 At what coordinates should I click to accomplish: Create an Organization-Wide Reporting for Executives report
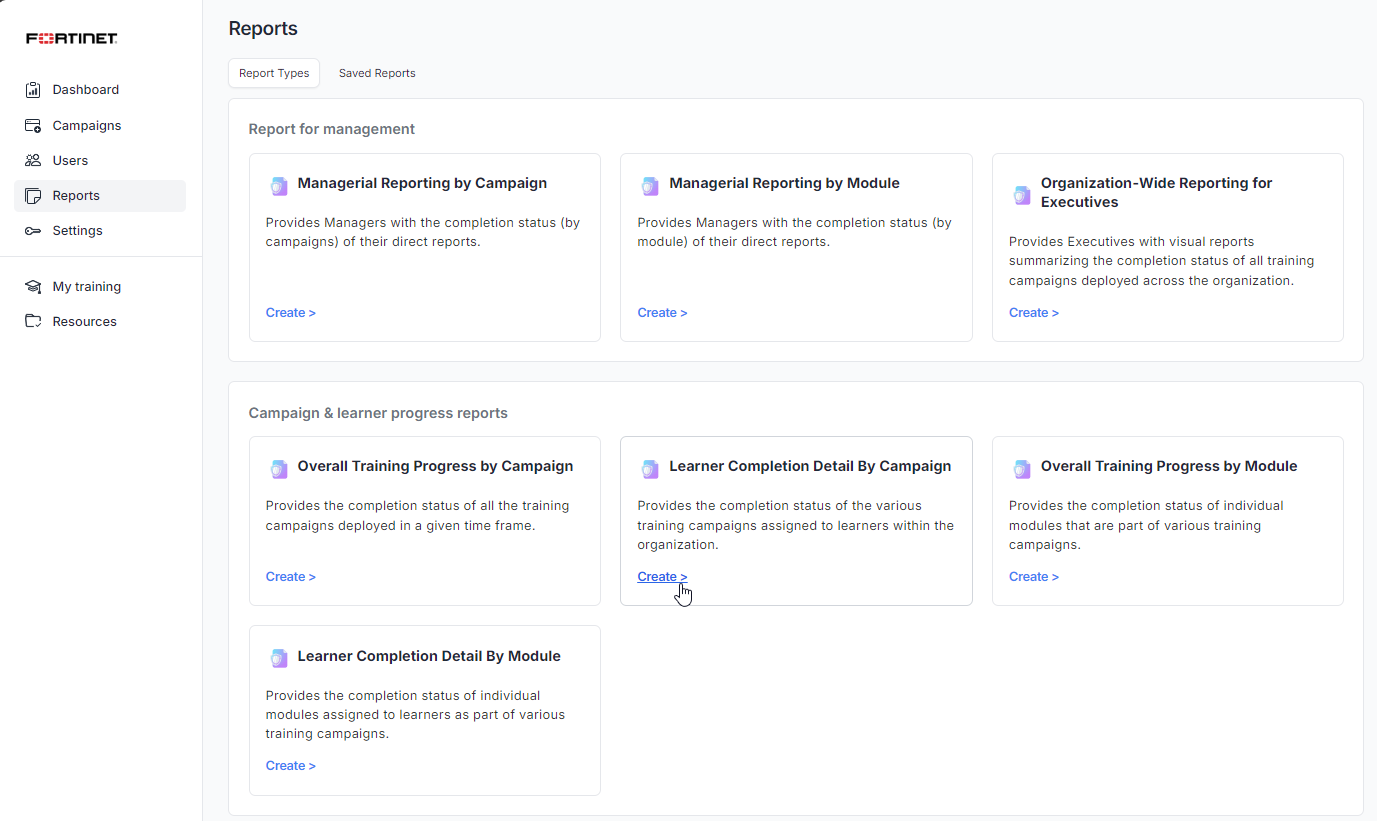[1033, 312]
